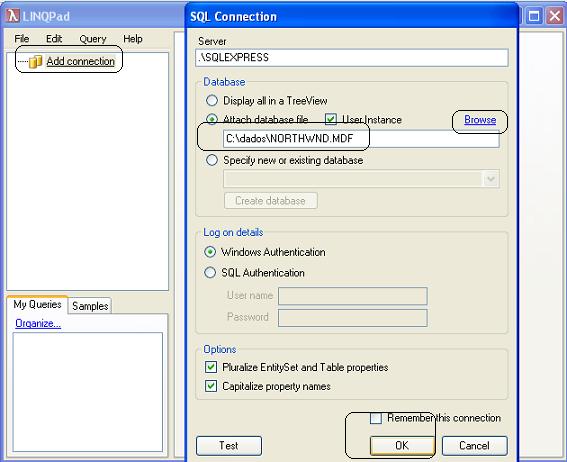Choose SQL Authentication radio button
Viewport: 567px width, 462px height.
point(210,273)
